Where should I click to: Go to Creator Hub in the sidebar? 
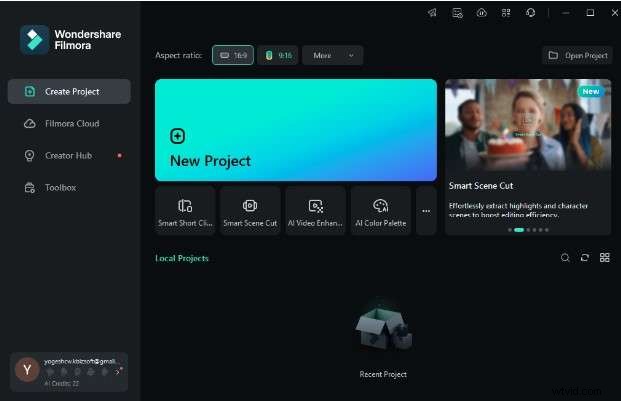click(x=69, y=156)
